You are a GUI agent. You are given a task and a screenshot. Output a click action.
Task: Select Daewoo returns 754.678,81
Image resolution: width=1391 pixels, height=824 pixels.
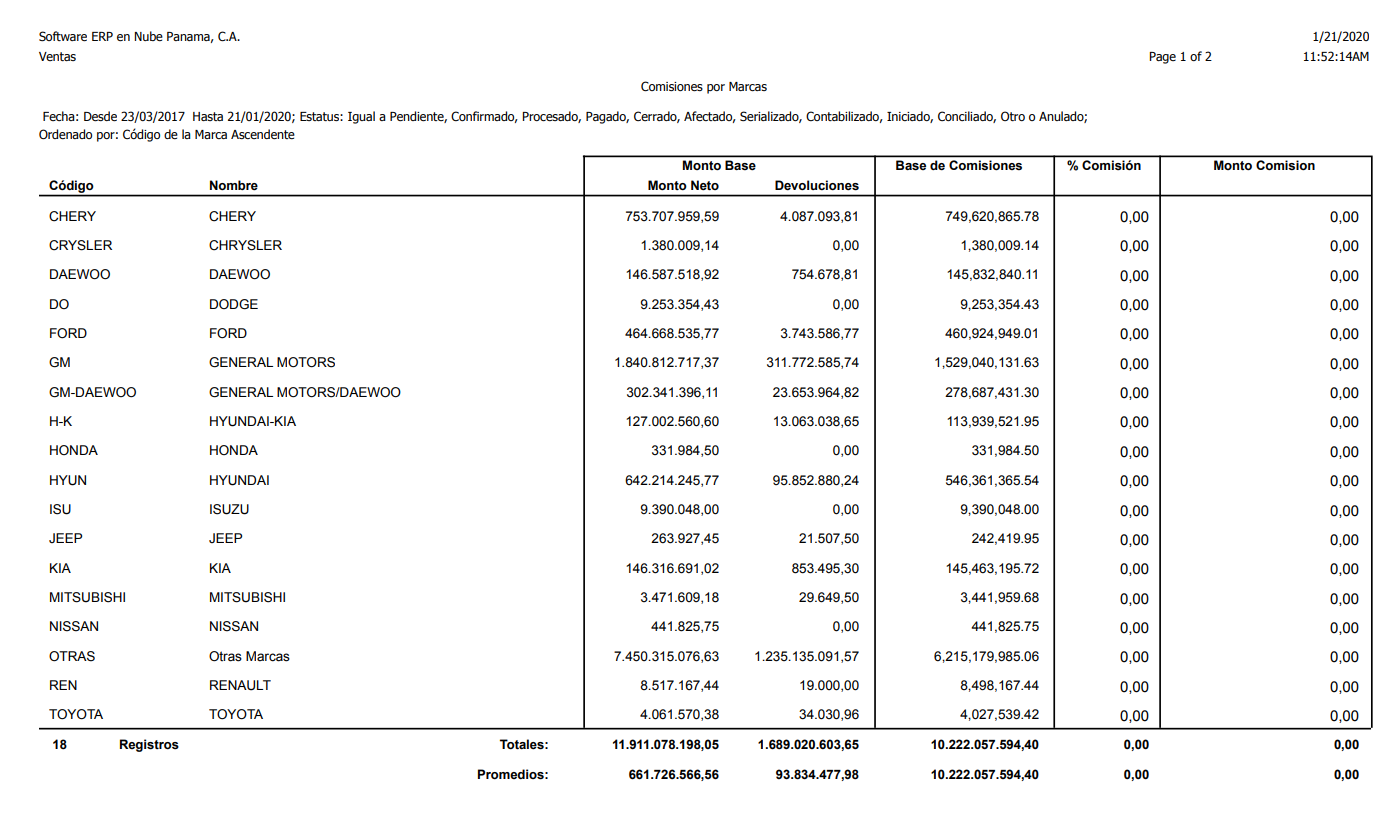(x=826, y=275)
